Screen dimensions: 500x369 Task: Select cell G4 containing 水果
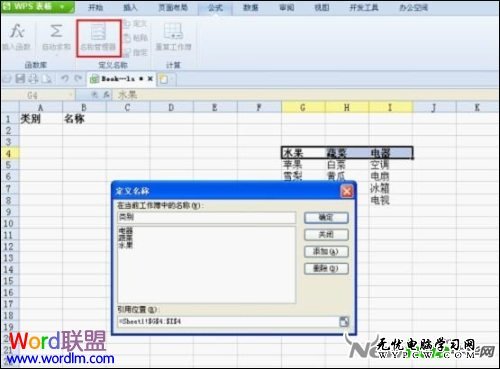pyautogui.click(x=303, y=153)
